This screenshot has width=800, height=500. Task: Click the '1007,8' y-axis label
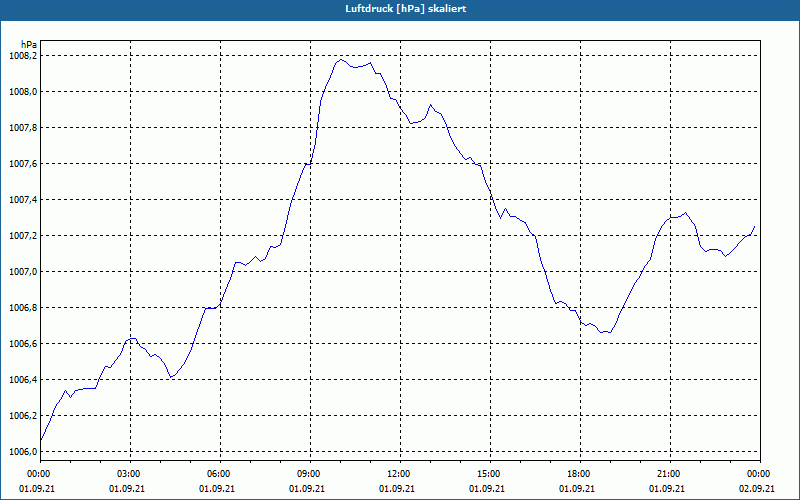(23, 128)
